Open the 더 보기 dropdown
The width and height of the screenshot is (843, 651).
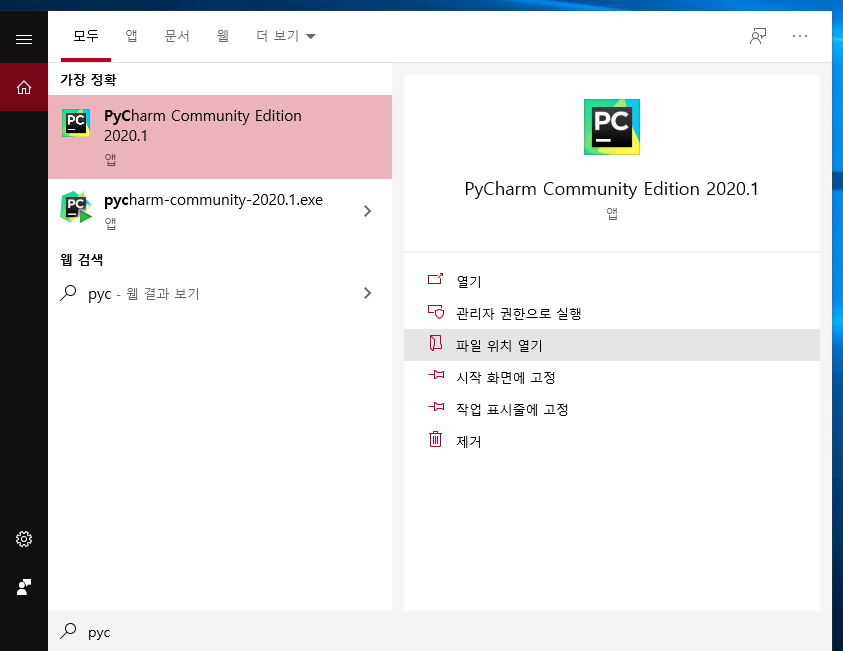[x=285, y=36]
